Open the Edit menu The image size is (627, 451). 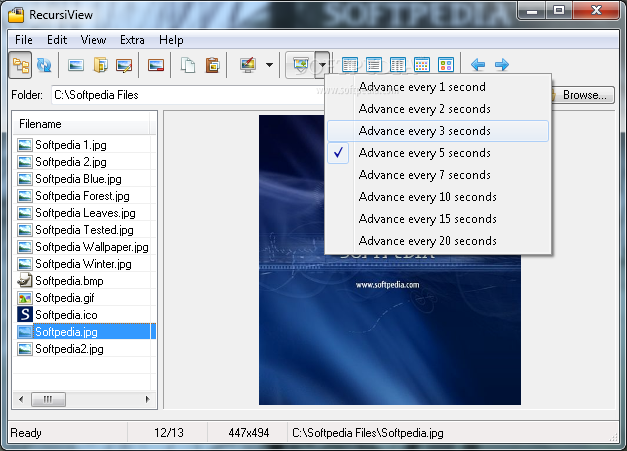(x=57, y=40)
